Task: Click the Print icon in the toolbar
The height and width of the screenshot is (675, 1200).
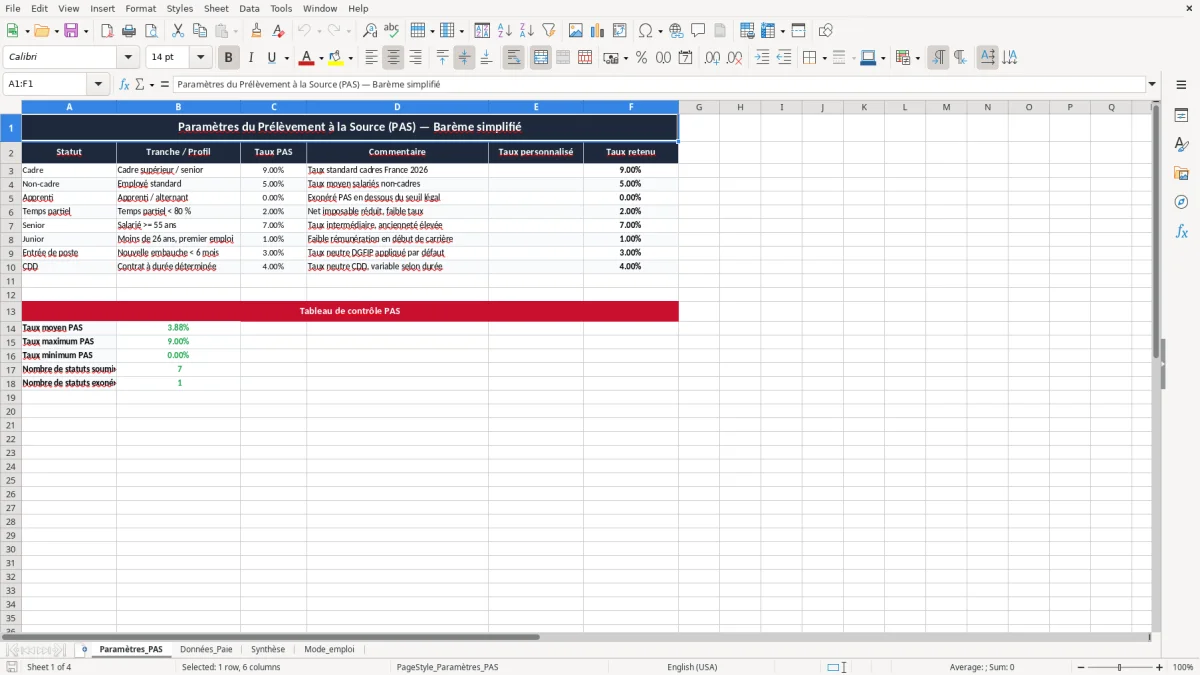Action: [x=130, y=31]
